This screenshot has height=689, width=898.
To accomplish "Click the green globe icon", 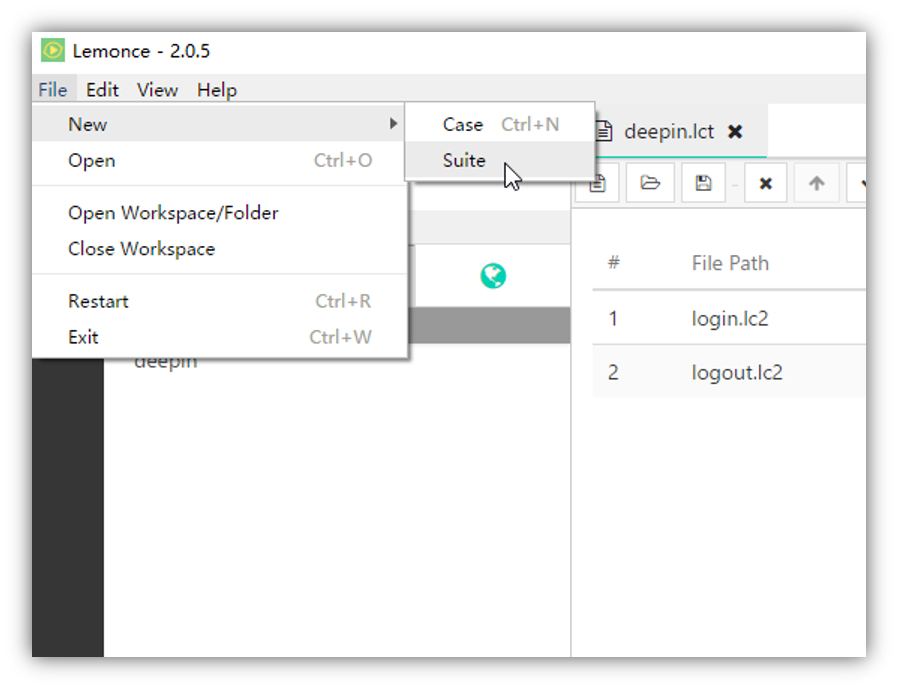I will click(x=493, y=276).
